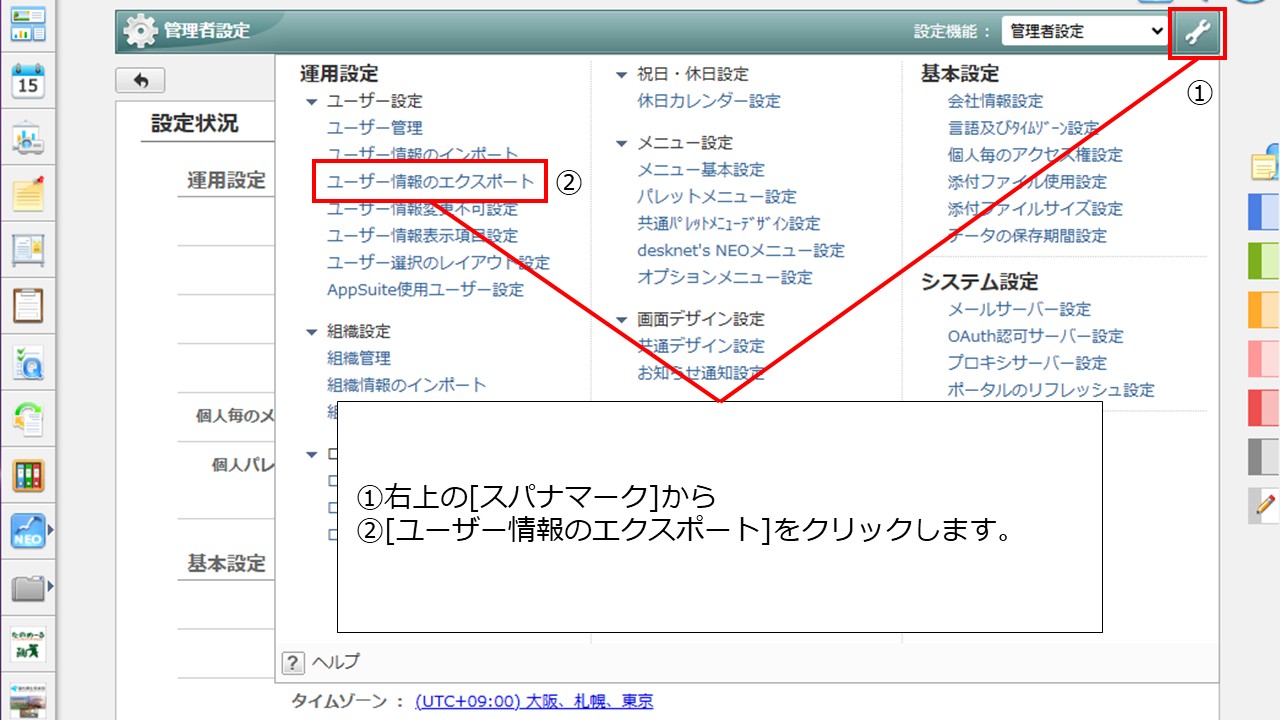Viewport: 1280px width, 720px height.
Task: Open the bulletin board icon in sidebar
Action: pyautogui.click(x=28, y=249)
